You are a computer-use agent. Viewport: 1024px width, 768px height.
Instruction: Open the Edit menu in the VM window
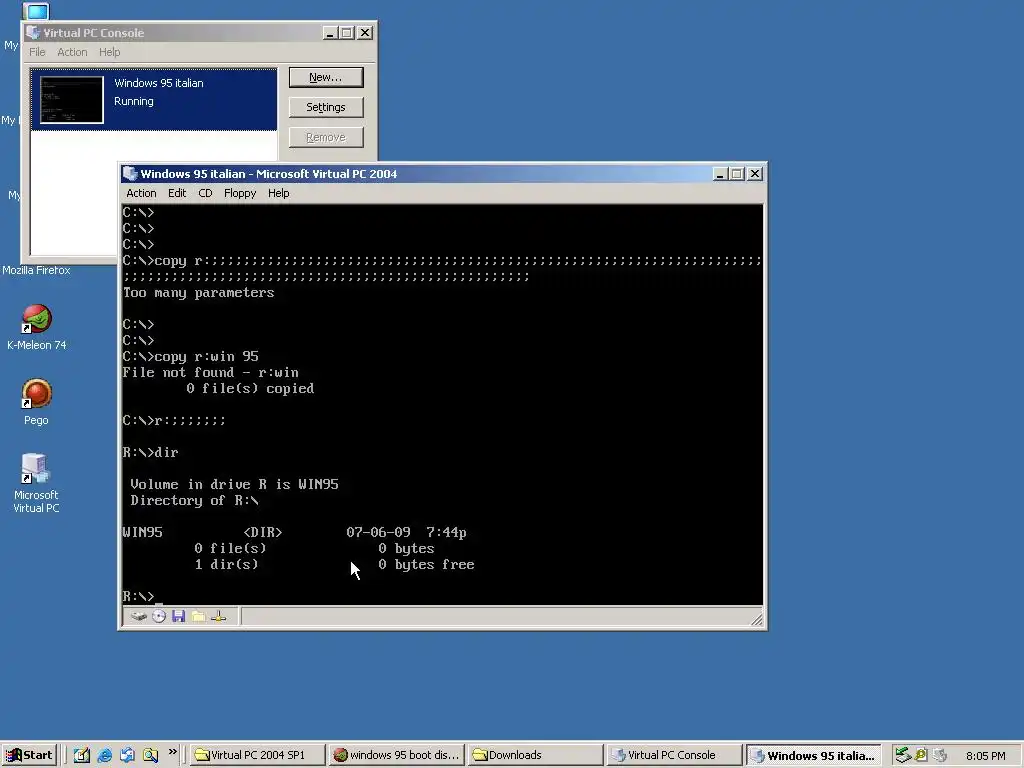(177, 193)
